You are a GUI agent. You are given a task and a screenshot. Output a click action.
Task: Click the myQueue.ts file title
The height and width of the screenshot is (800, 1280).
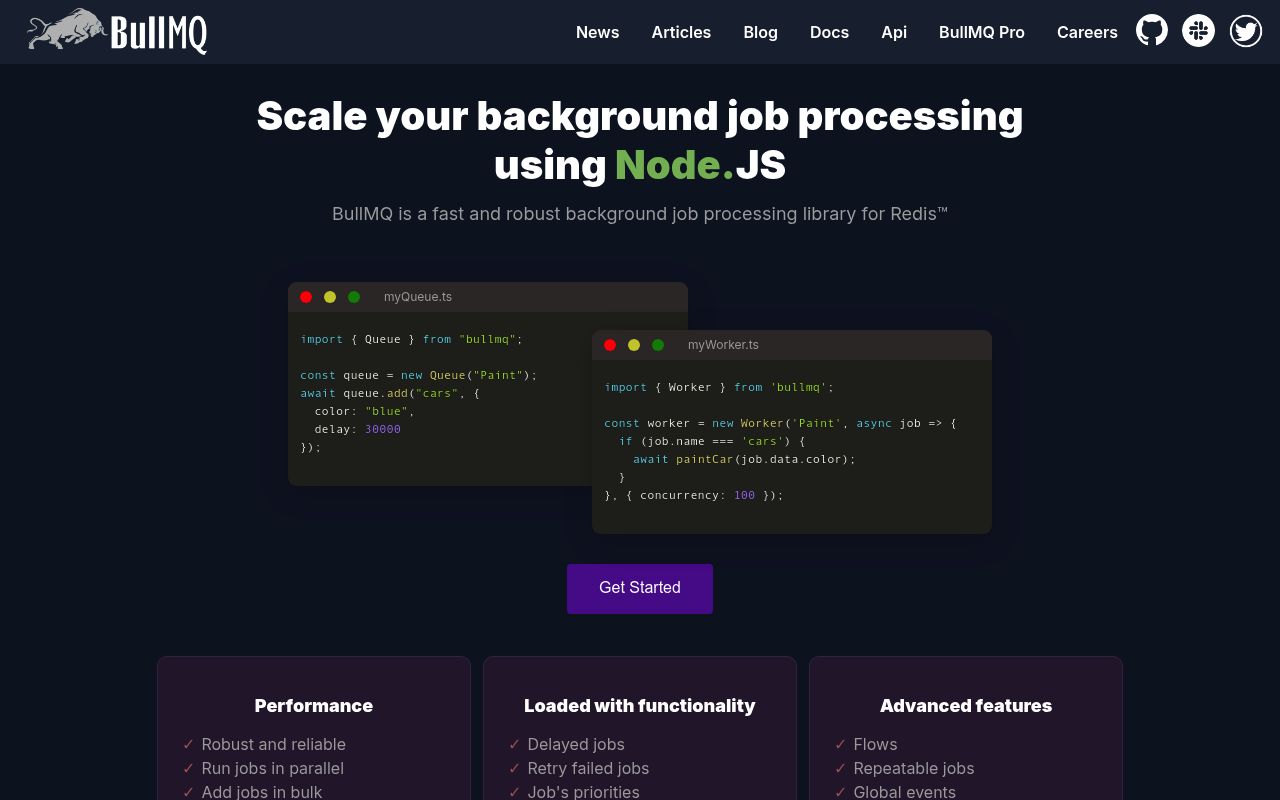tap(418, 297)
